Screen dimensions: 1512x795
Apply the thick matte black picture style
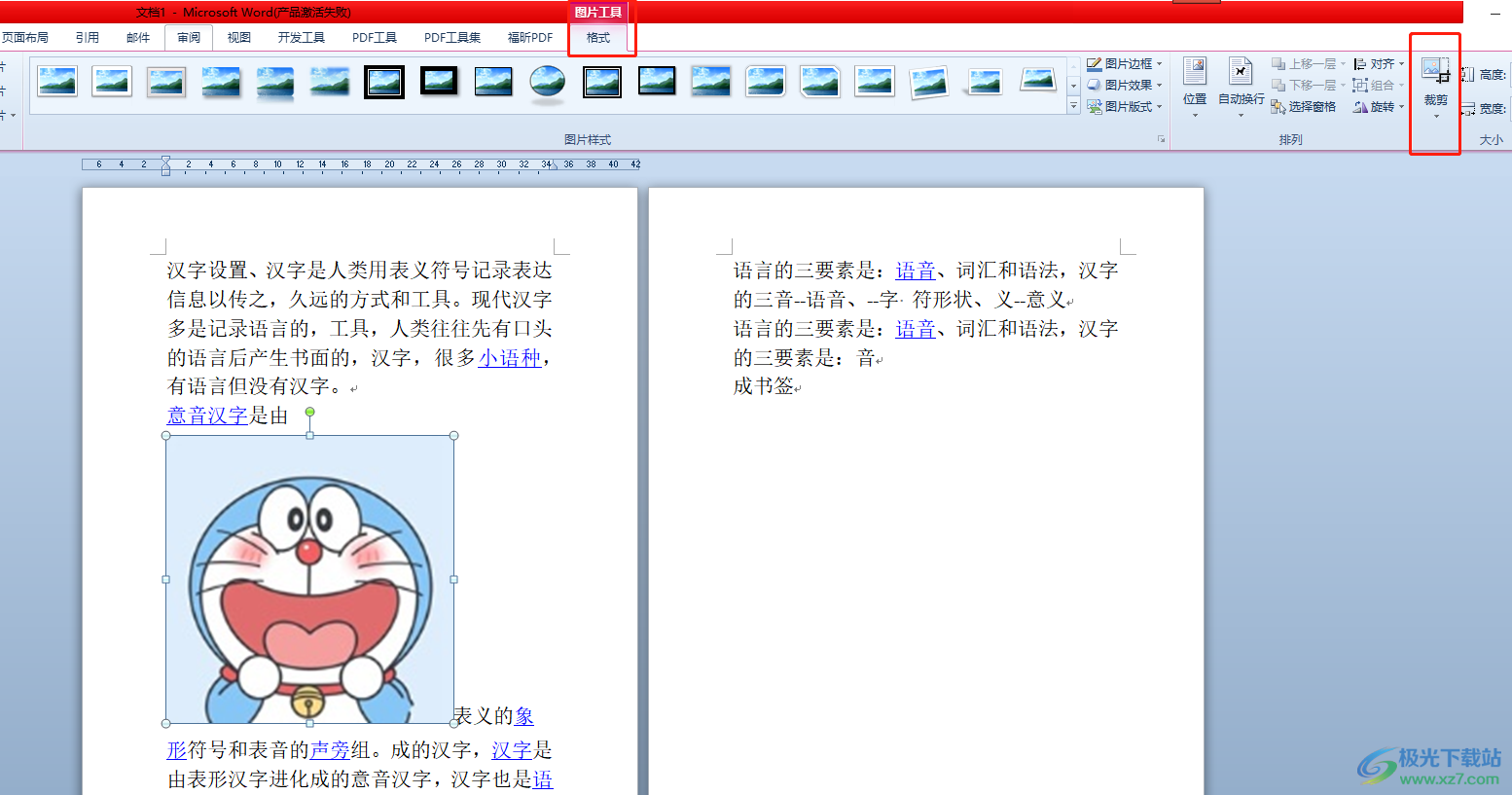439,81
